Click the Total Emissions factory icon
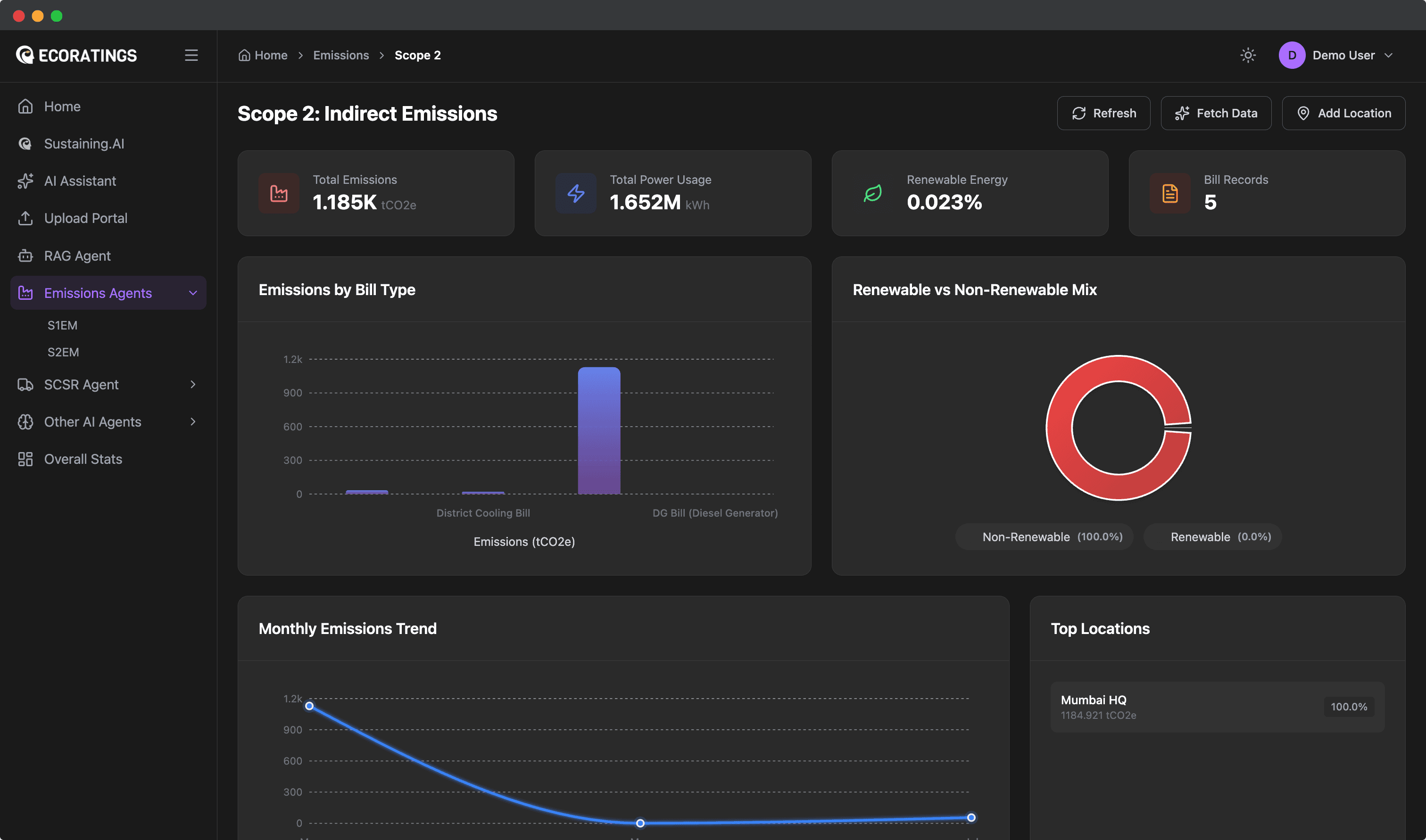Viewport: 1426px width, 840px height. [279, 194]
